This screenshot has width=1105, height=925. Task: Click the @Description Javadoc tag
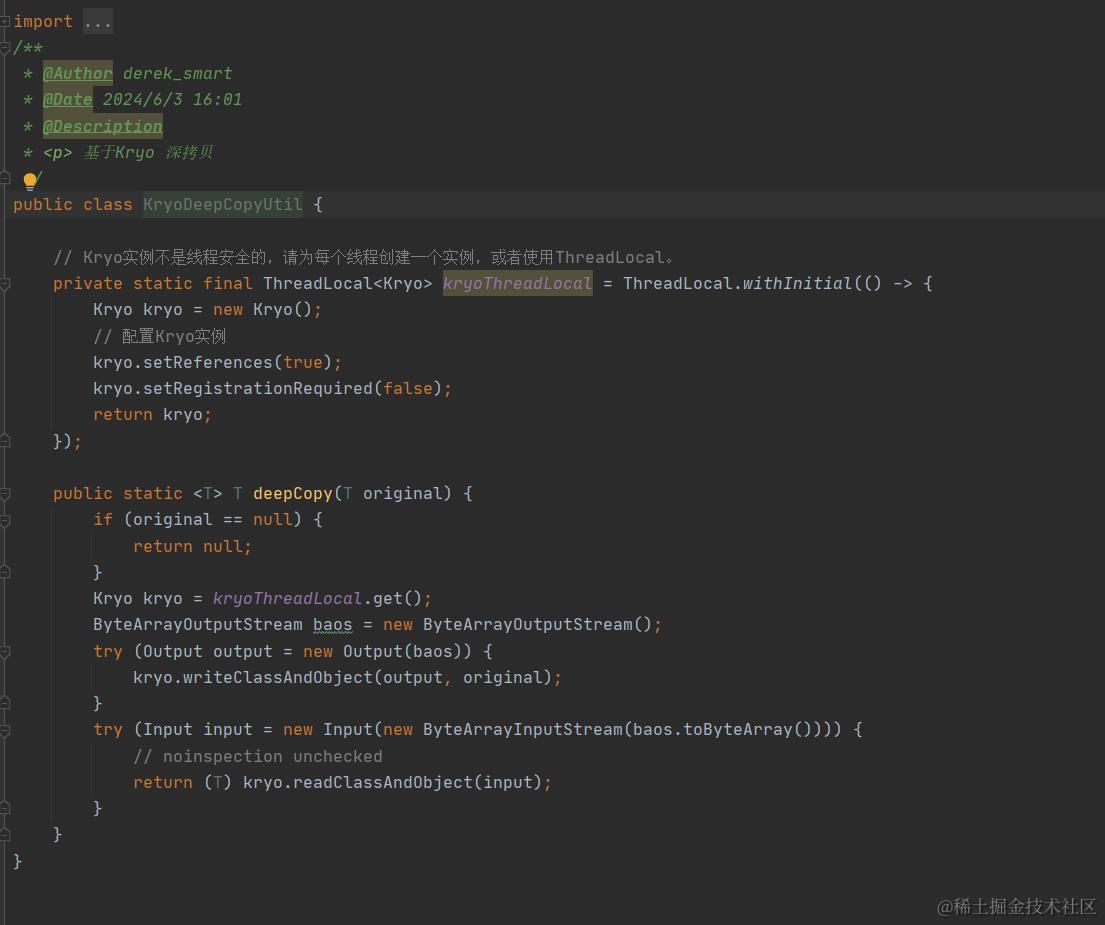(x=103, y=126)
